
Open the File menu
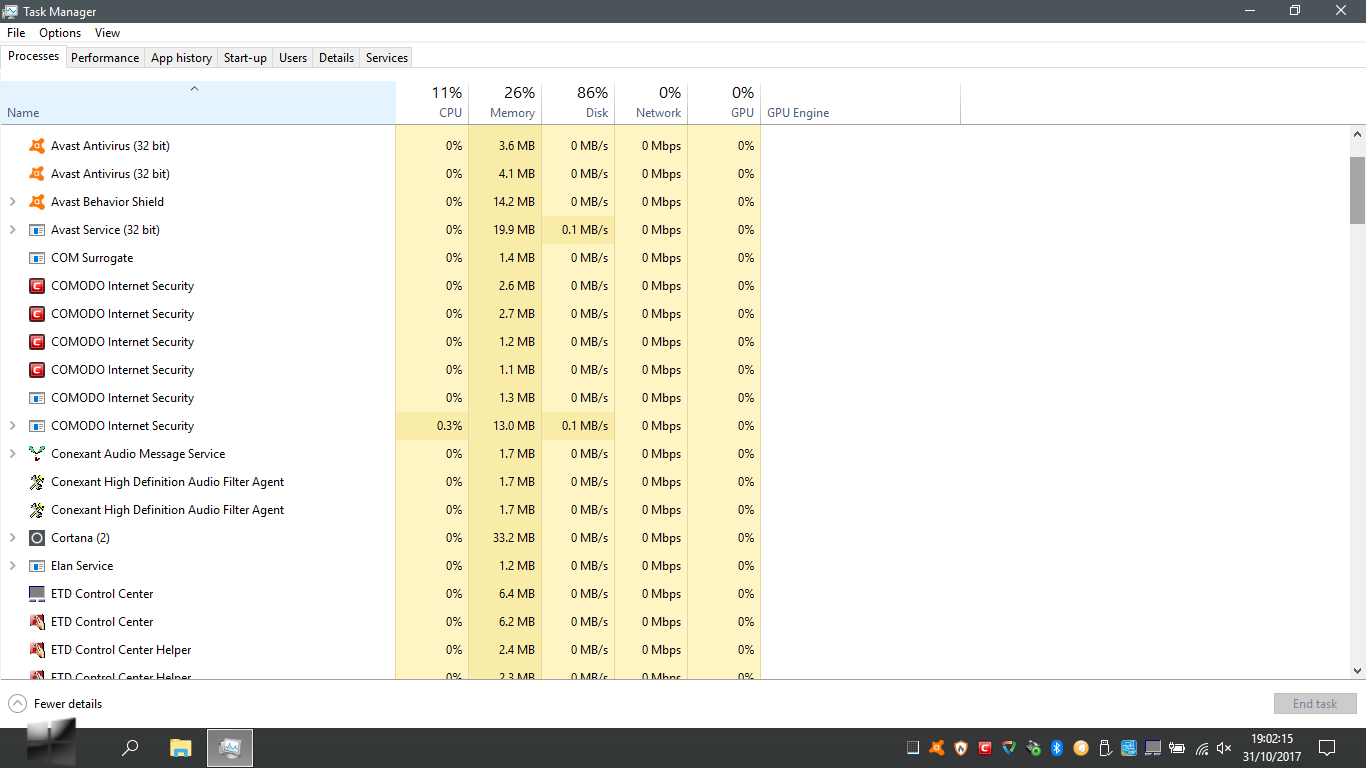(16, 33)
